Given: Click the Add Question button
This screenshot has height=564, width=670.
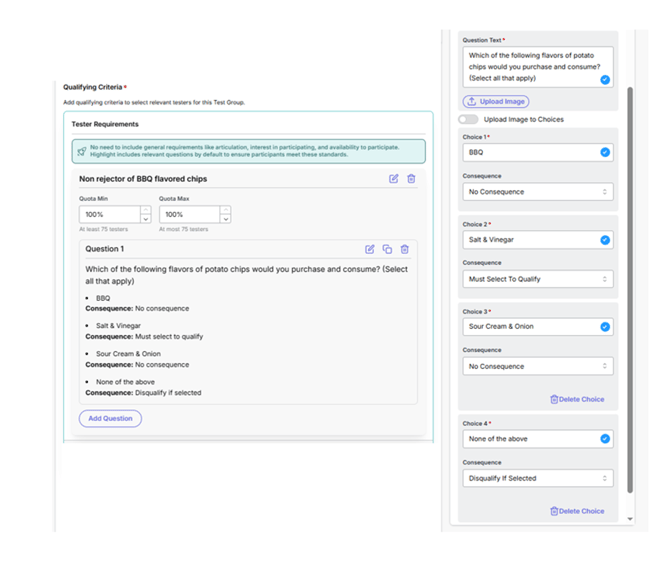Looking at the screenshot, I should click(x=110, y=418).
